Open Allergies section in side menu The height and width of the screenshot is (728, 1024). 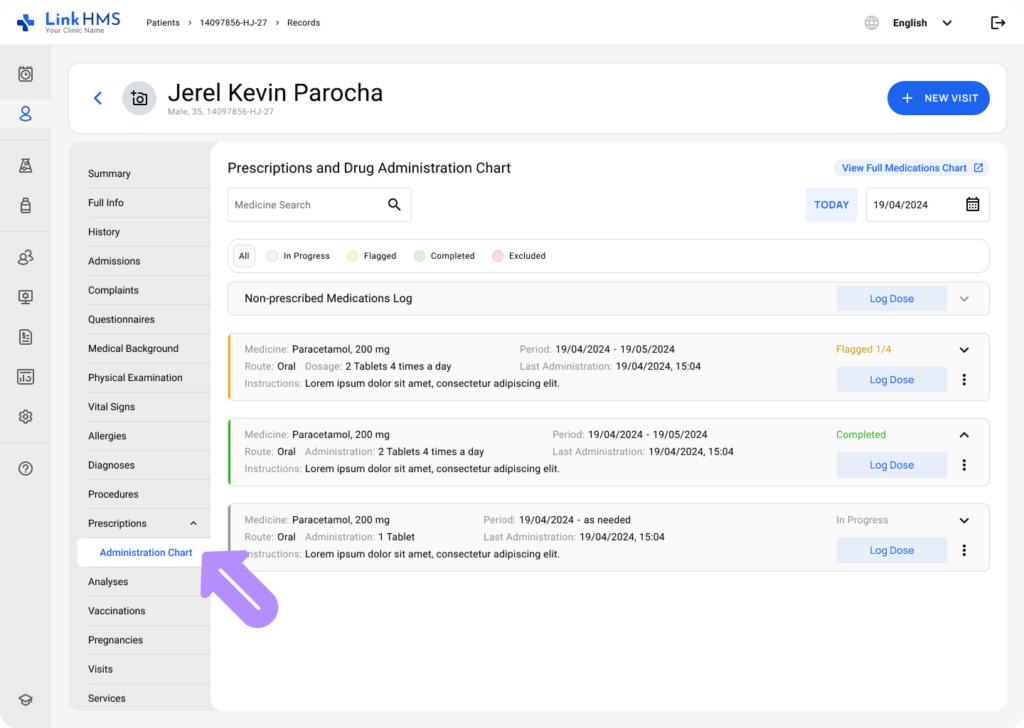[107, 436]
